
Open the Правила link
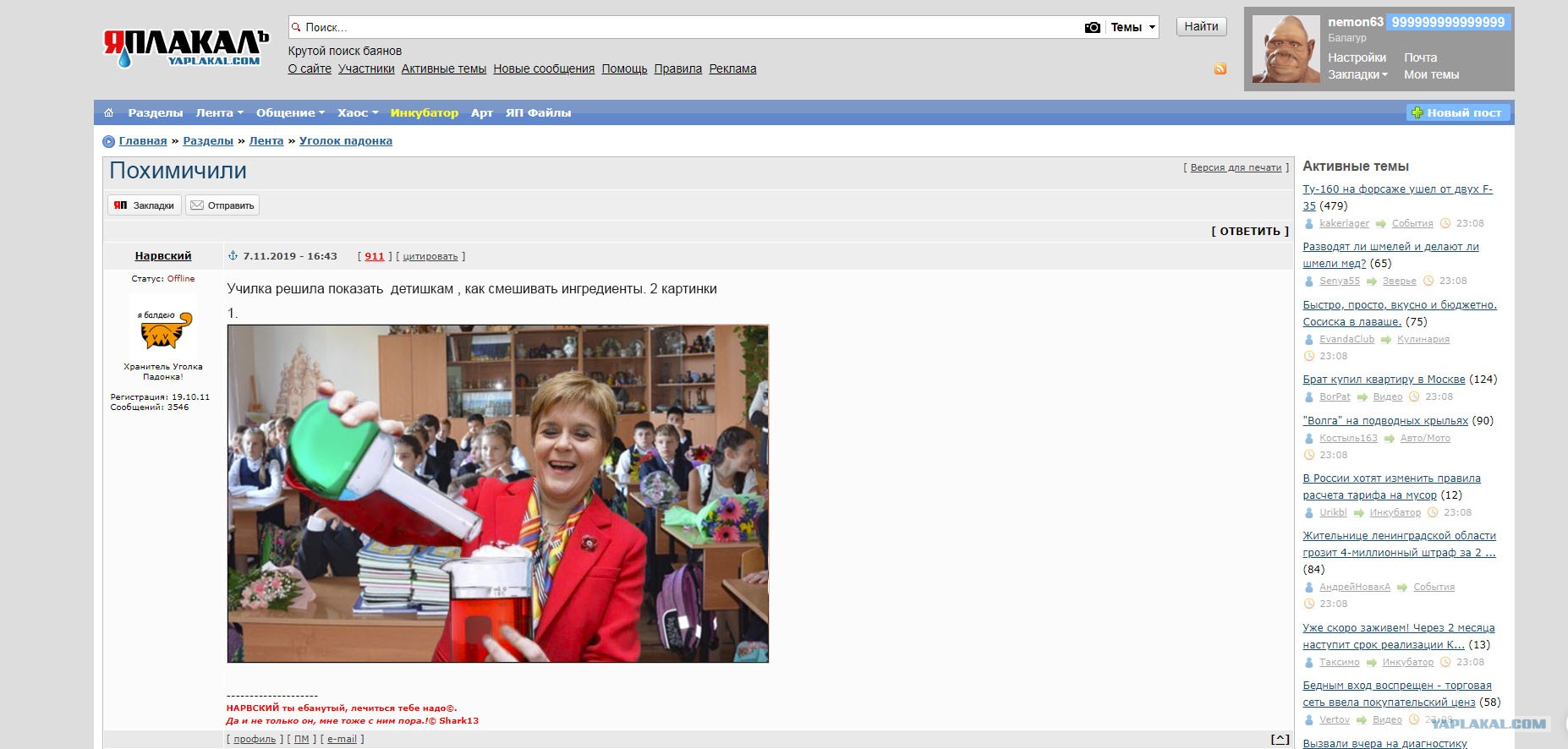pos(678,68)
